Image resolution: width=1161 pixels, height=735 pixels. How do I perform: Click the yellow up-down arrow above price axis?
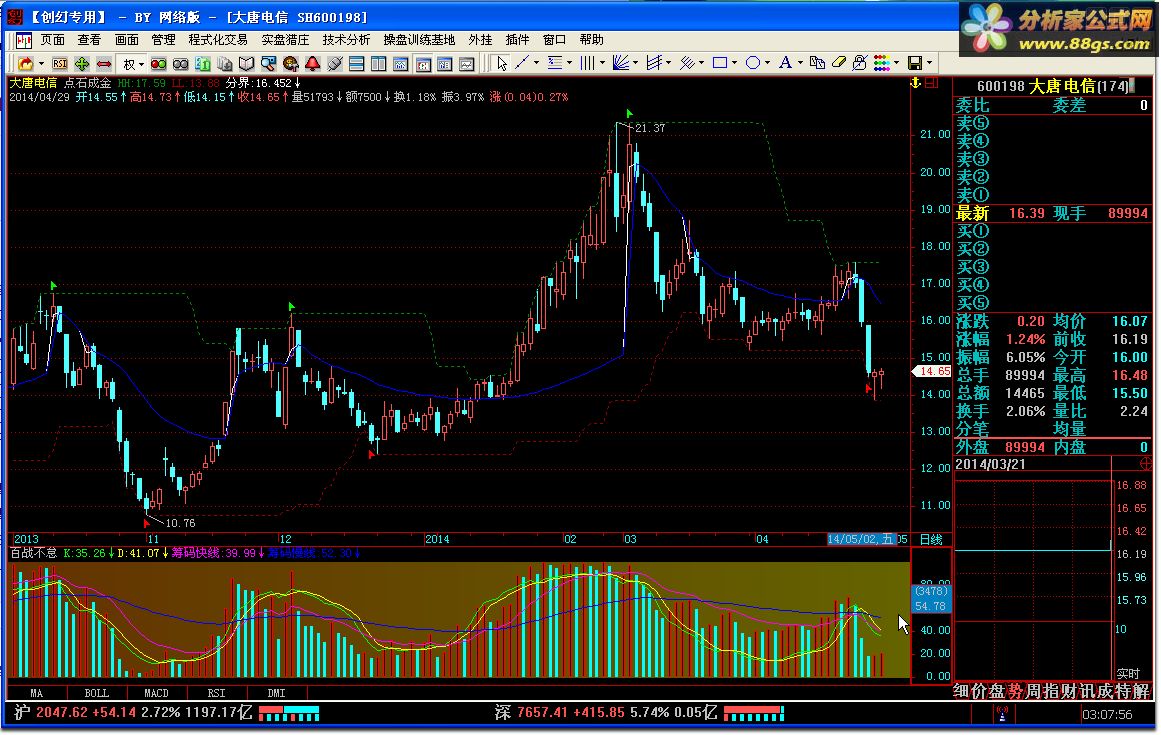tap(916, 83)
